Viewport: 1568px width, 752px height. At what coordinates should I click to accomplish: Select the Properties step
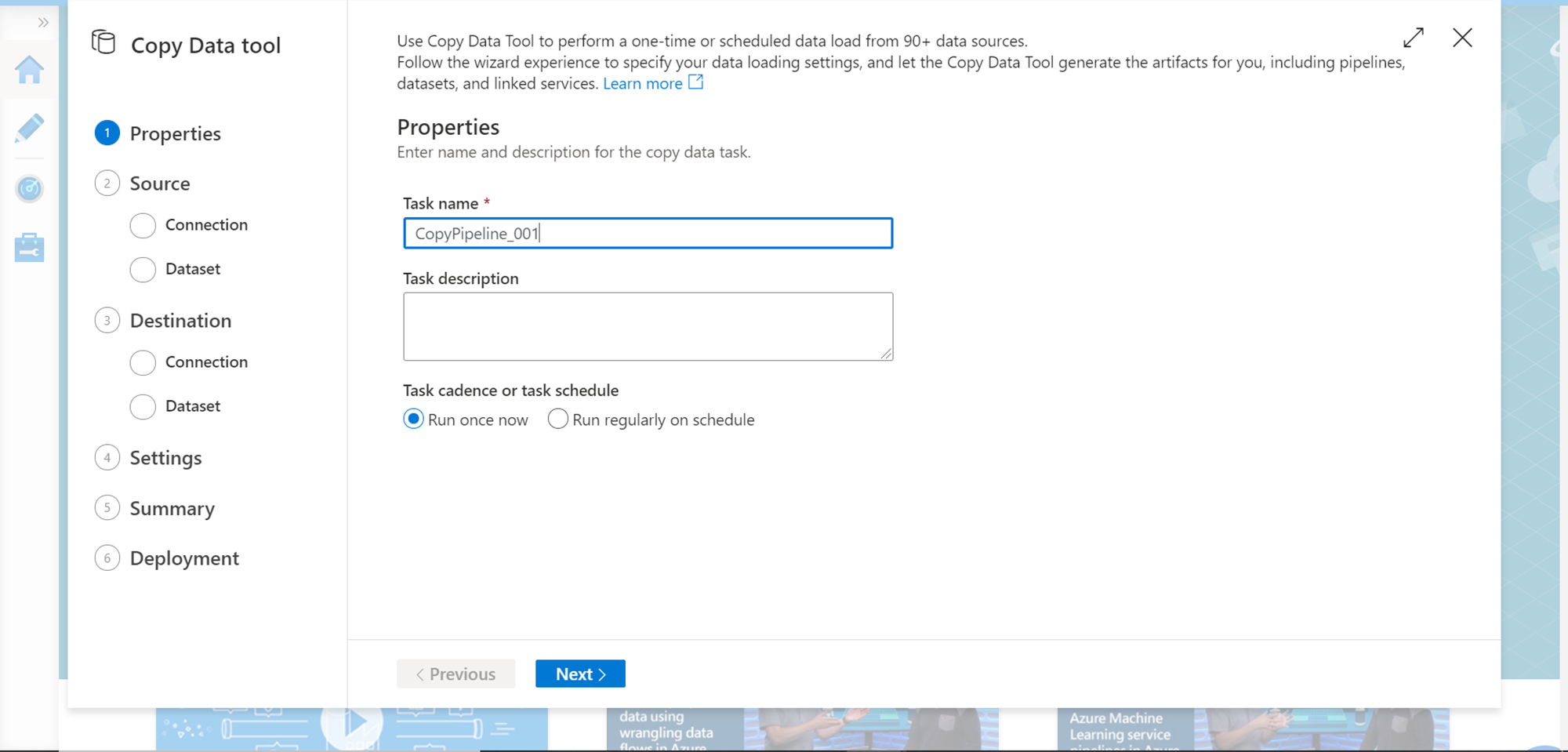click(158, 133)
